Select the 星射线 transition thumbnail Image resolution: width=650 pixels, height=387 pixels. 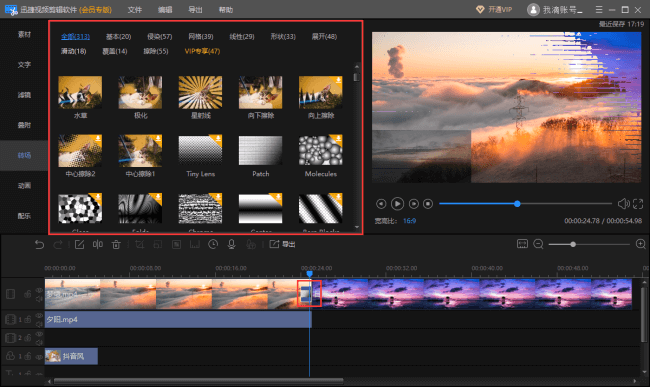click(x=200, y=92)
